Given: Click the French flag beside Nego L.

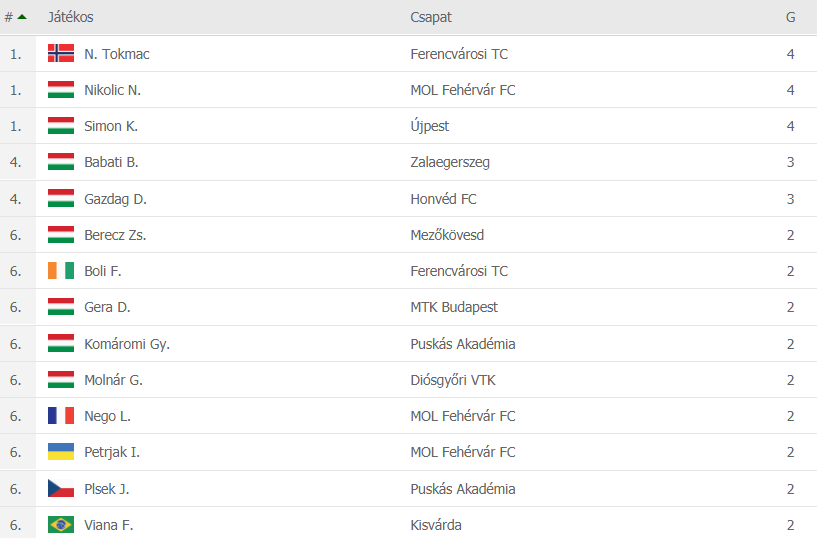Looking at the screenshot, I should pyautogui.click(x=61, y=416).
